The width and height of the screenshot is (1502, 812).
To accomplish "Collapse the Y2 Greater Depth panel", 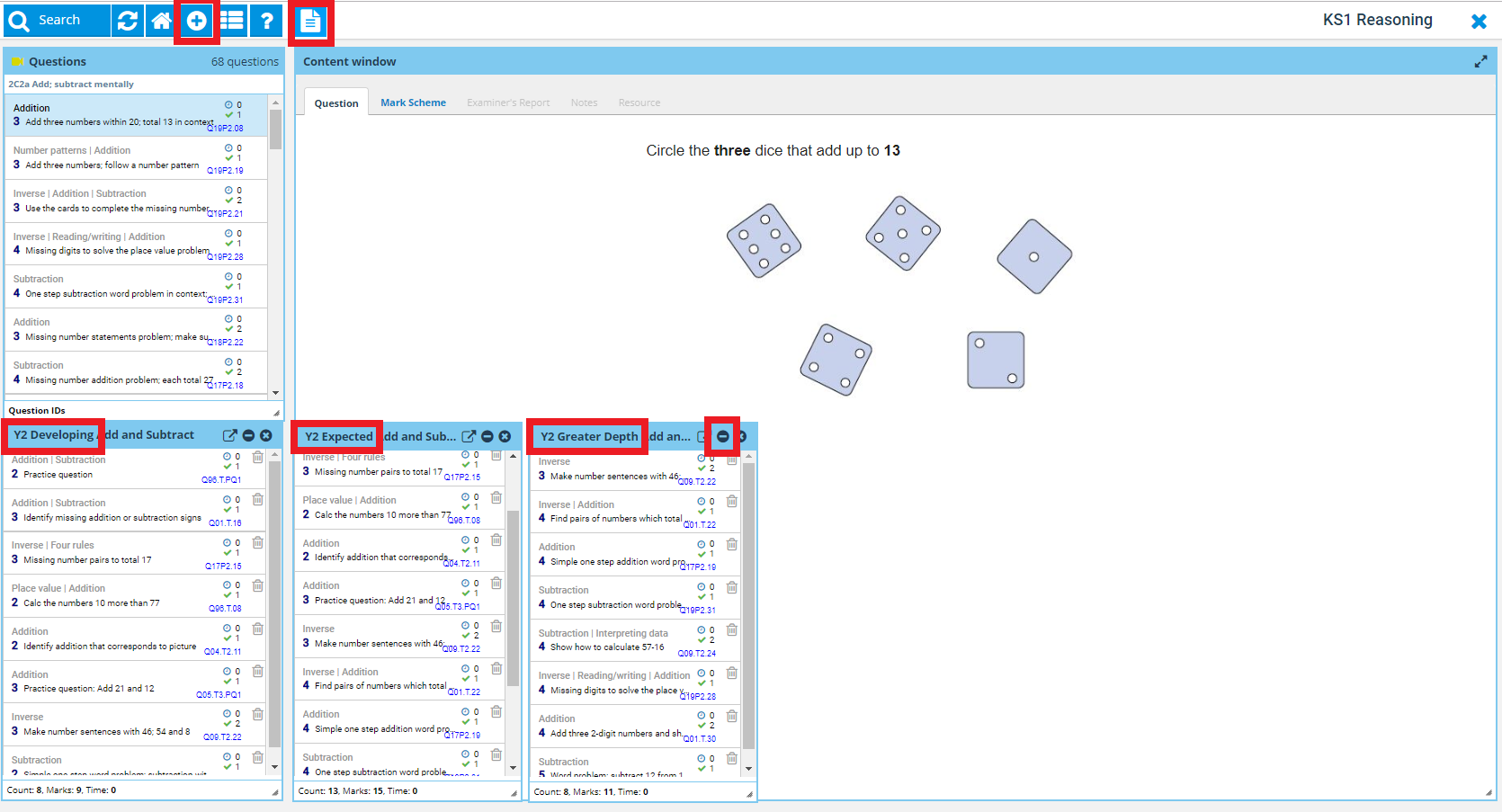I will (723, 436).
